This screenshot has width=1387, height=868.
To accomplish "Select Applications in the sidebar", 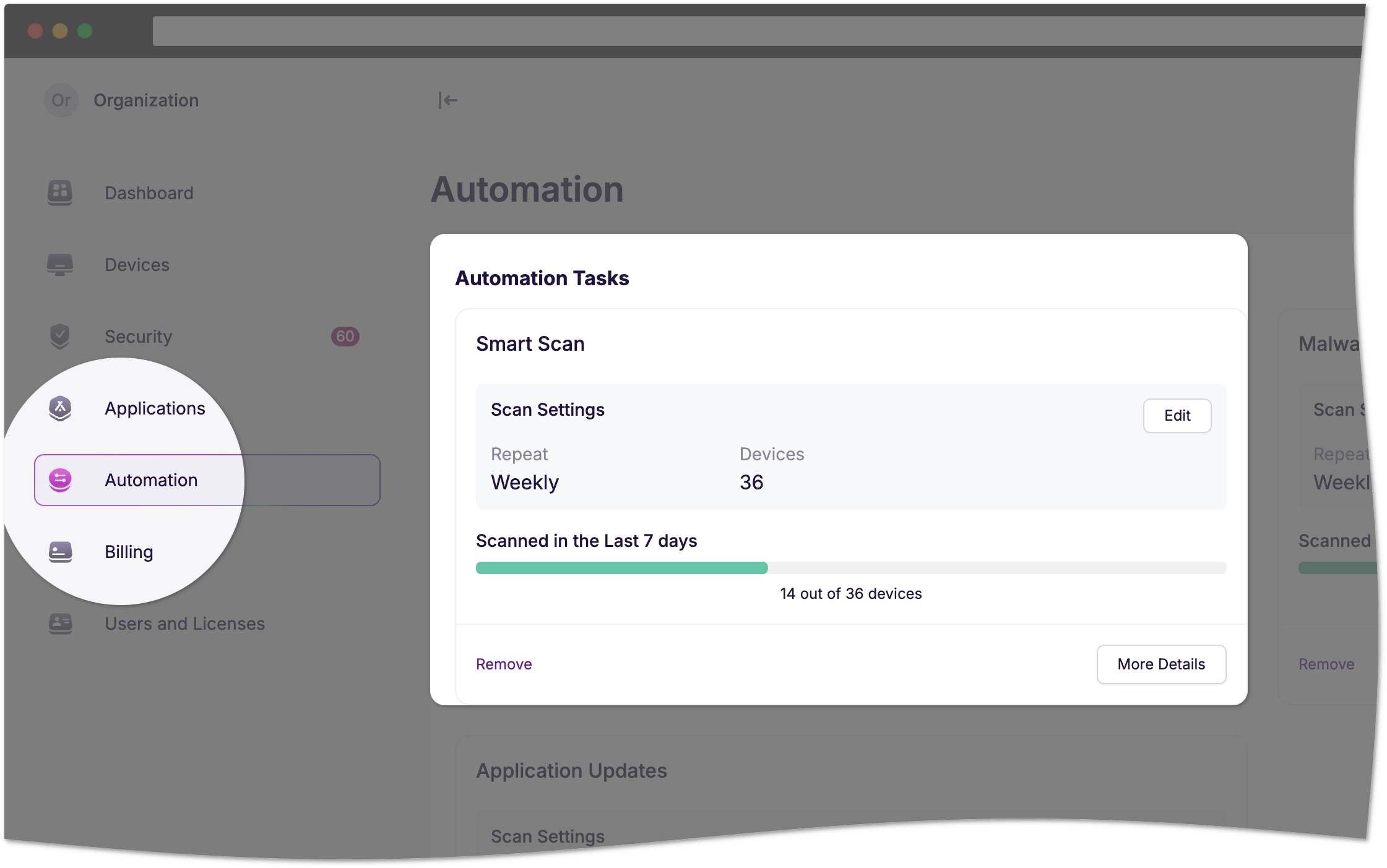I will (207, 408).
